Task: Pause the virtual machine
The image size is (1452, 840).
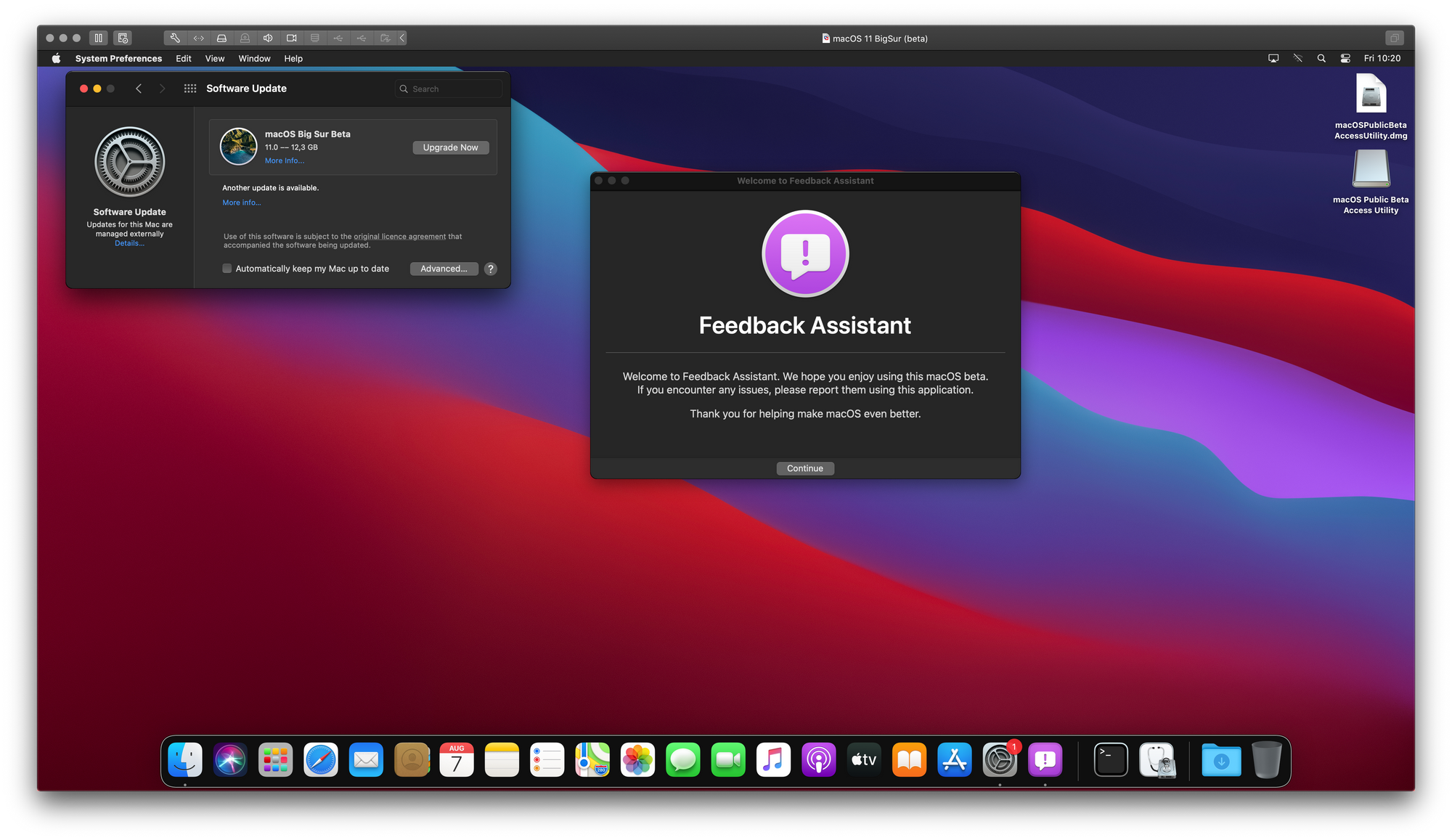Action: (x=99, y=38)
